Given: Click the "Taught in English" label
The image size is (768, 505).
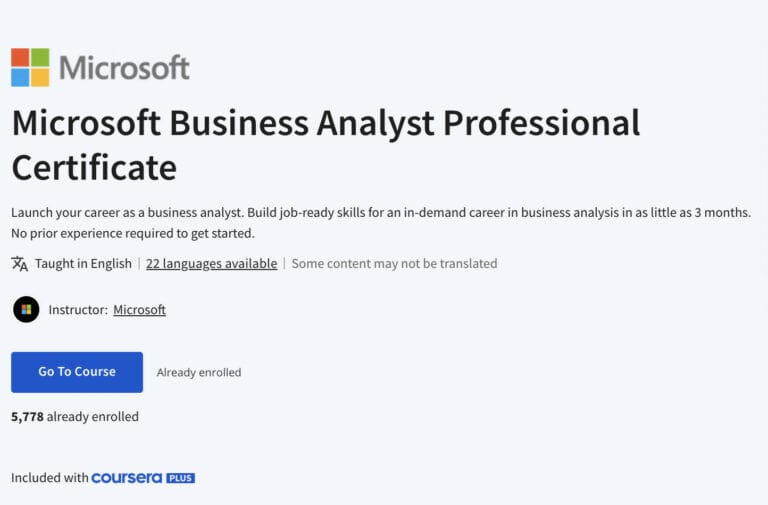Looking at the screenshot, I should pos(83,264).
